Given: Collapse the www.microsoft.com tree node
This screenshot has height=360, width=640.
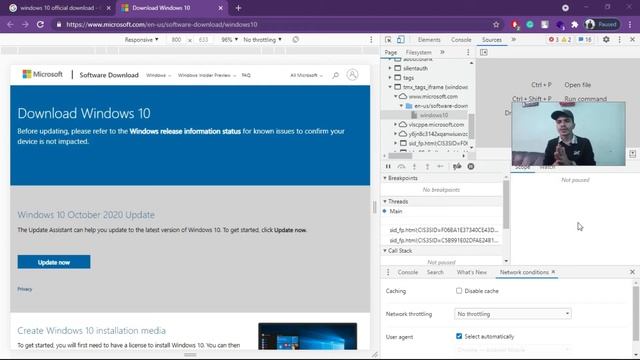Looking at the screenshot, I should [396, 96].
